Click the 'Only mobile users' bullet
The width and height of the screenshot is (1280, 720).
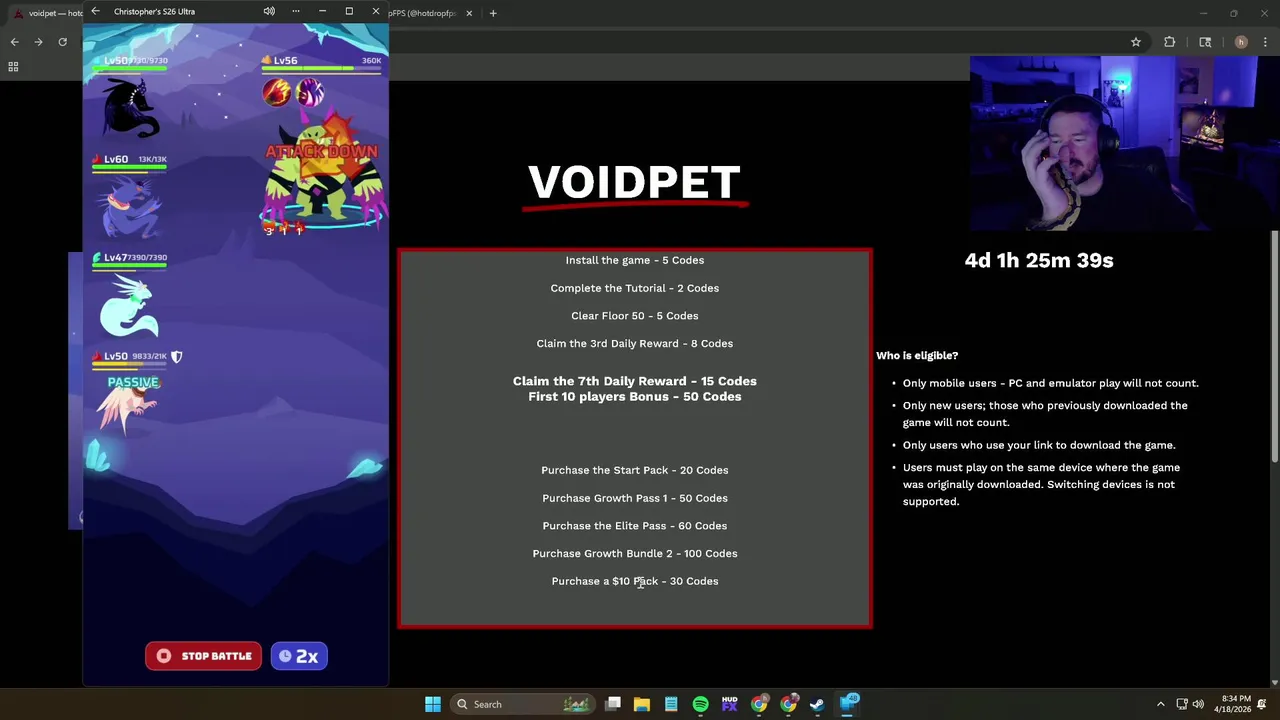point(1050,383)
